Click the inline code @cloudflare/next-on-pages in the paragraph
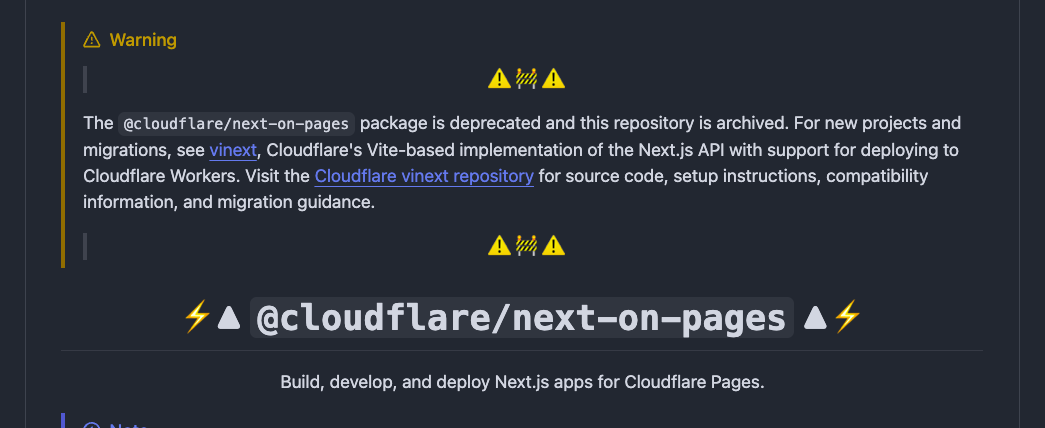Viewport: 1045px width, 428px height. (237, 124)
